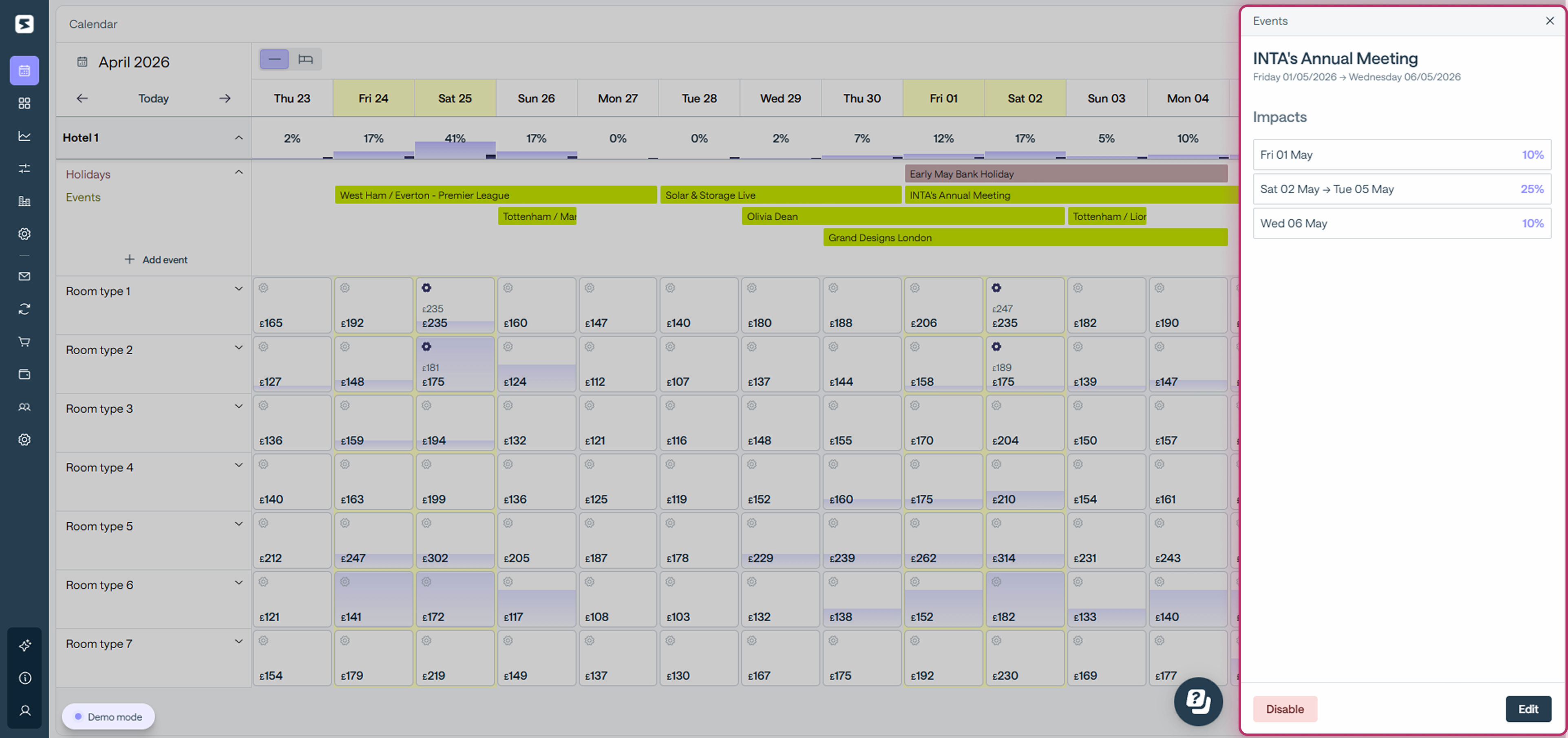Click the Today navigation control
1568x738 pixels.
pos(153,98)
